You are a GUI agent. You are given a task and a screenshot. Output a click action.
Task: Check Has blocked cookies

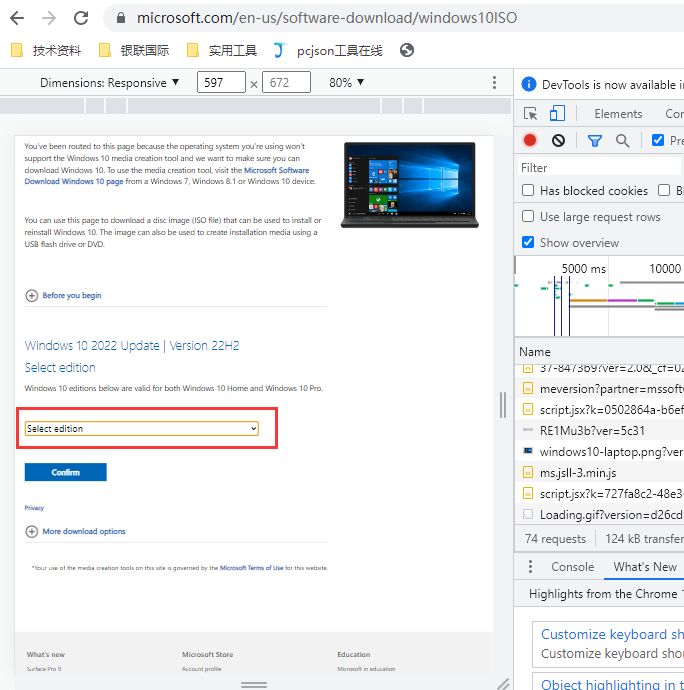pyautogui.click(x=528, y=190)
